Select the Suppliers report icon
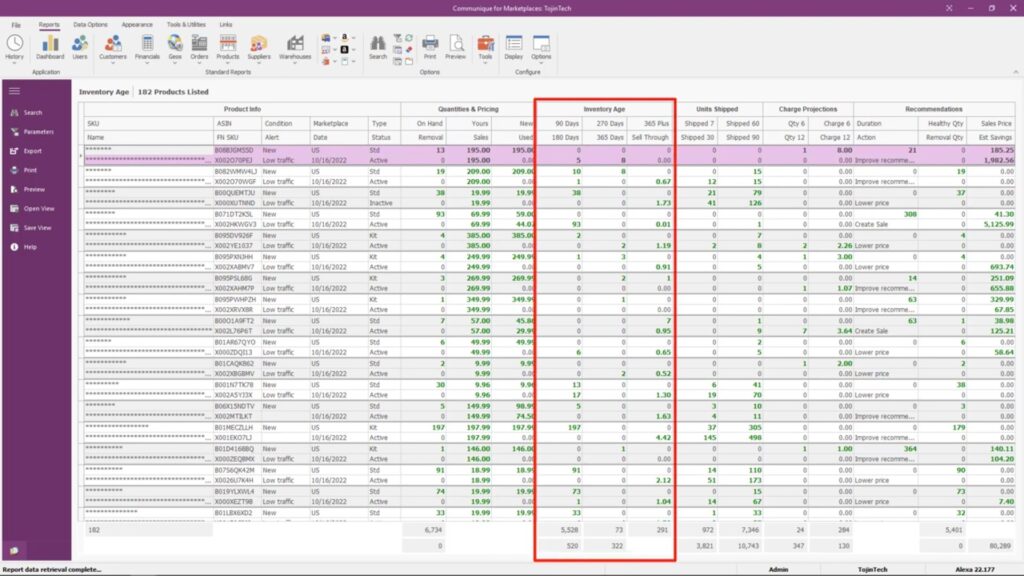The height and width of the screenshot is (576, 1024). click(257, 45)
